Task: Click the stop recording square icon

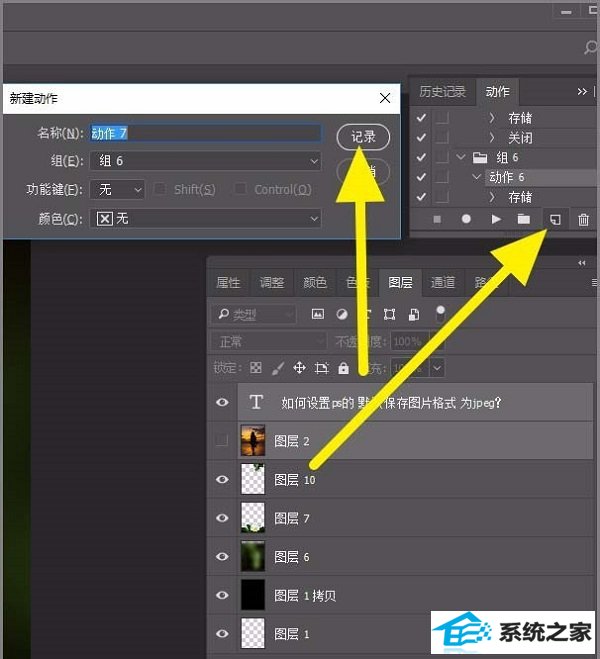Action: 436,218
